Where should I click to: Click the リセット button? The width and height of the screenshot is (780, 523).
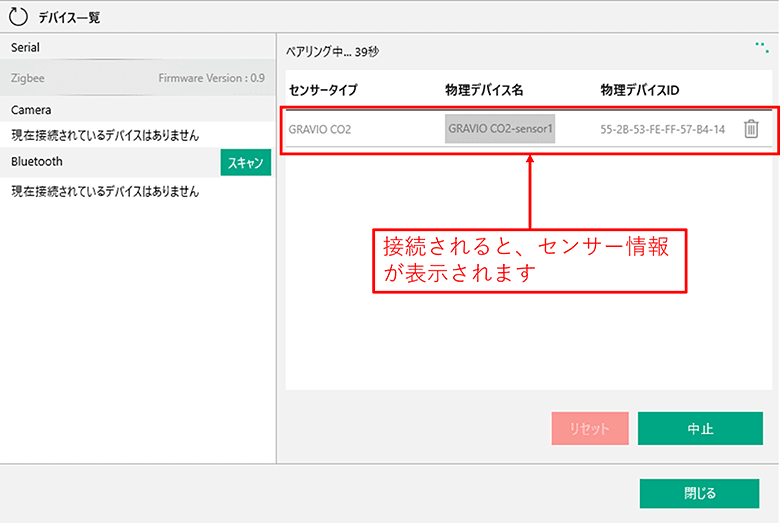coord(590,428)
